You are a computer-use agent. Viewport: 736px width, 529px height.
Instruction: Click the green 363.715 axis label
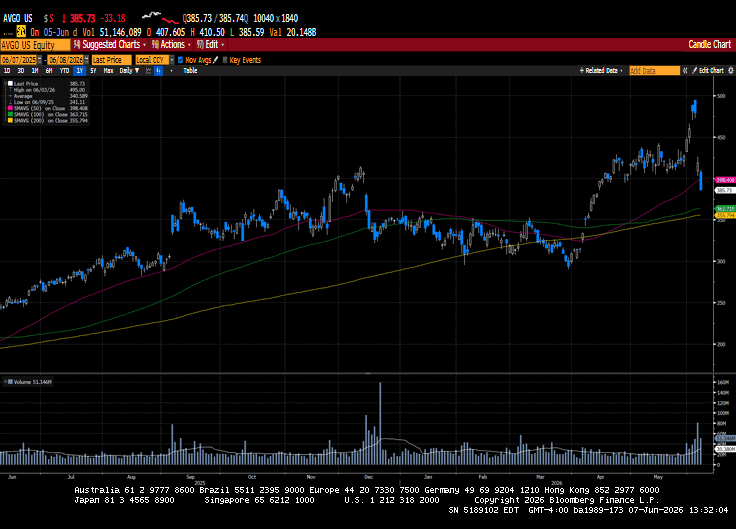click(725, 208)
